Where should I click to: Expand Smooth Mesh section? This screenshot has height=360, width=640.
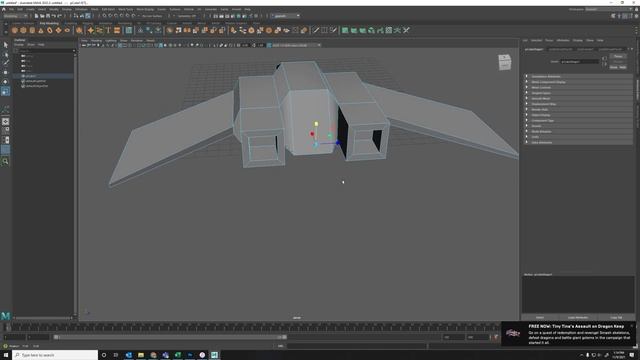click(x=578, y=98)
